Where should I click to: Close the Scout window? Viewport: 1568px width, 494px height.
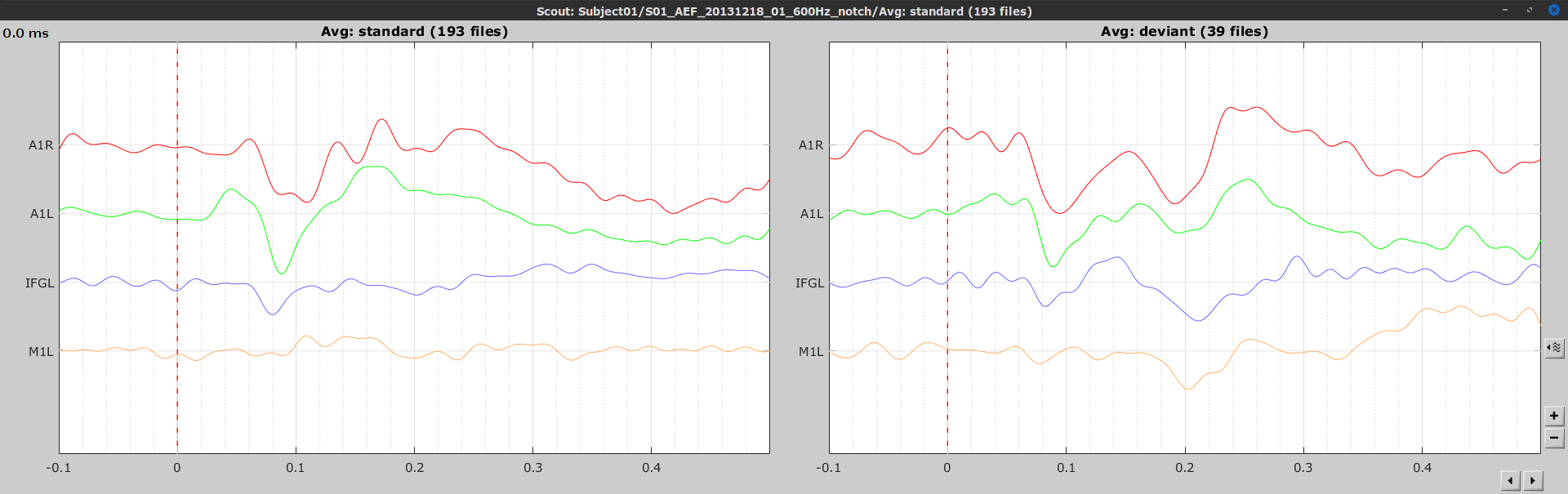pos(1554,10)
